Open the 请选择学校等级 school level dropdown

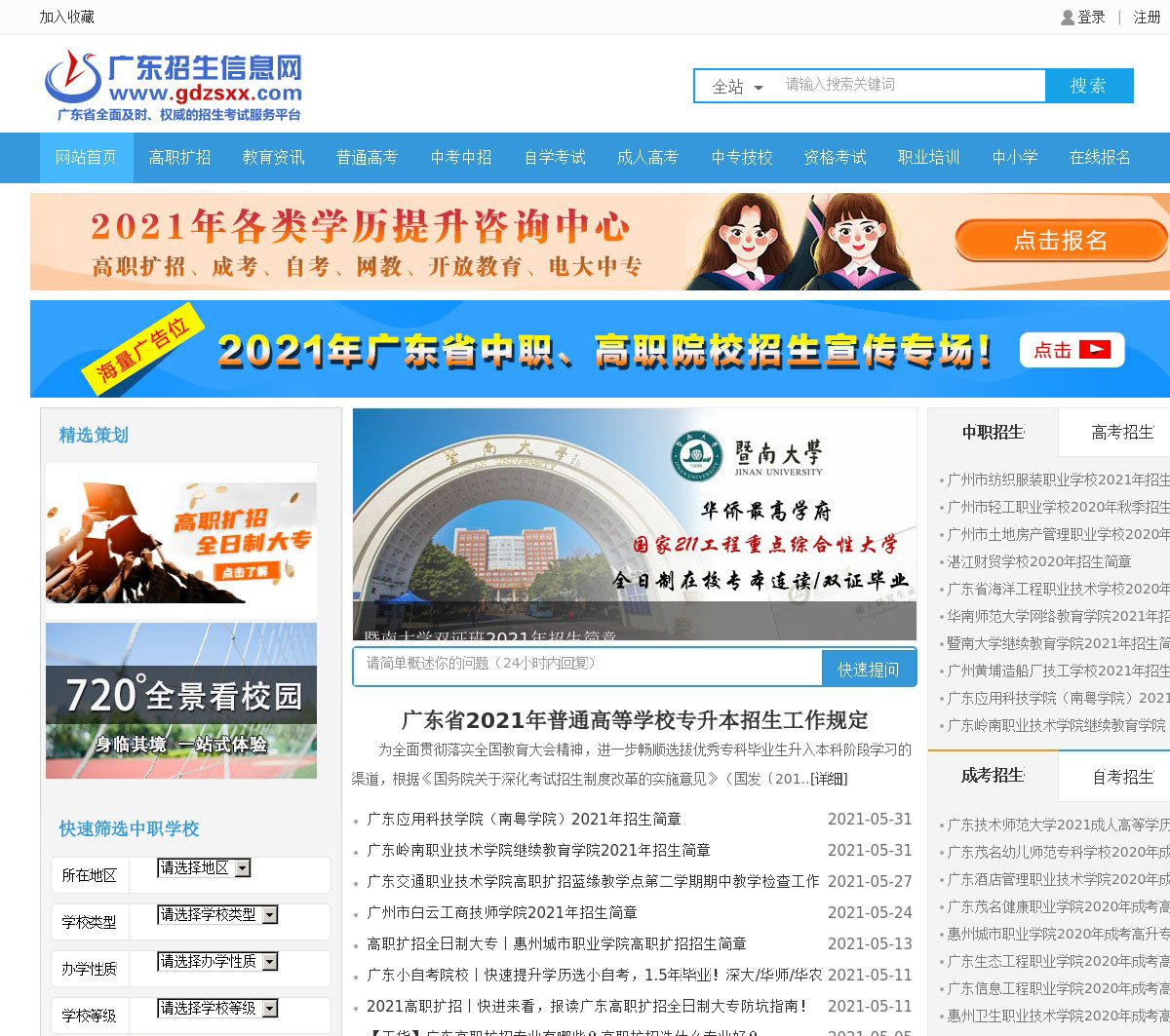[x=217, y=1008]
